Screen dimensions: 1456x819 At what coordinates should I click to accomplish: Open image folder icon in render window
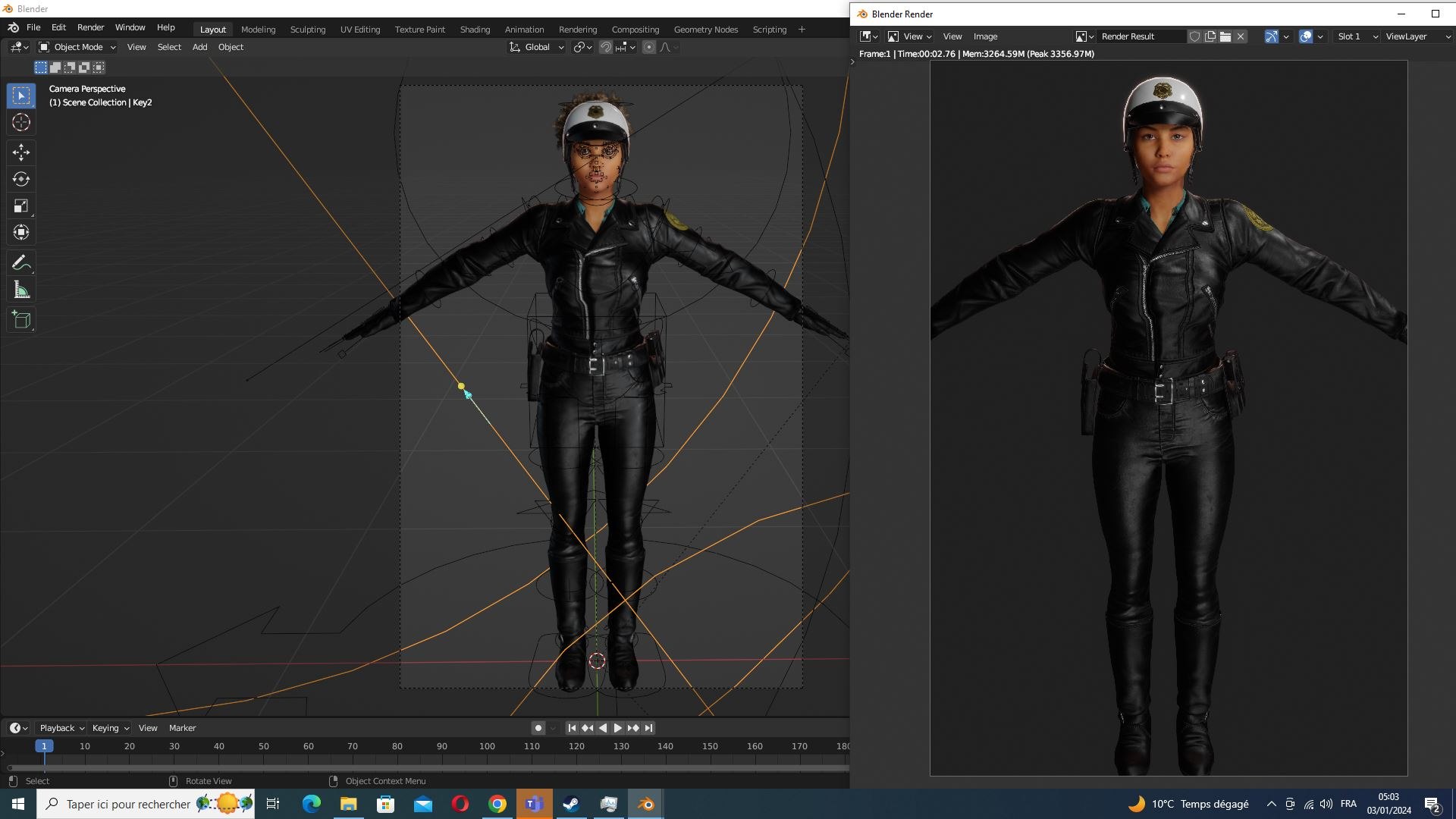1225,36
